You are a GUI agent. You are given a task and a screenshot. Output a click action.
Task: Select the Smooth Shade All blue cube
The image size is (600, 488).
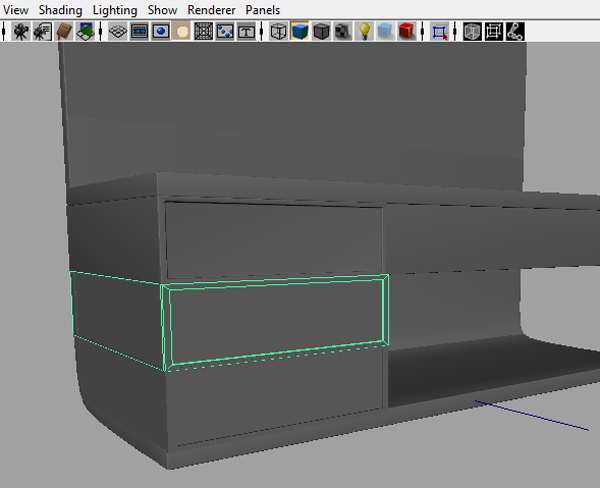300,31
